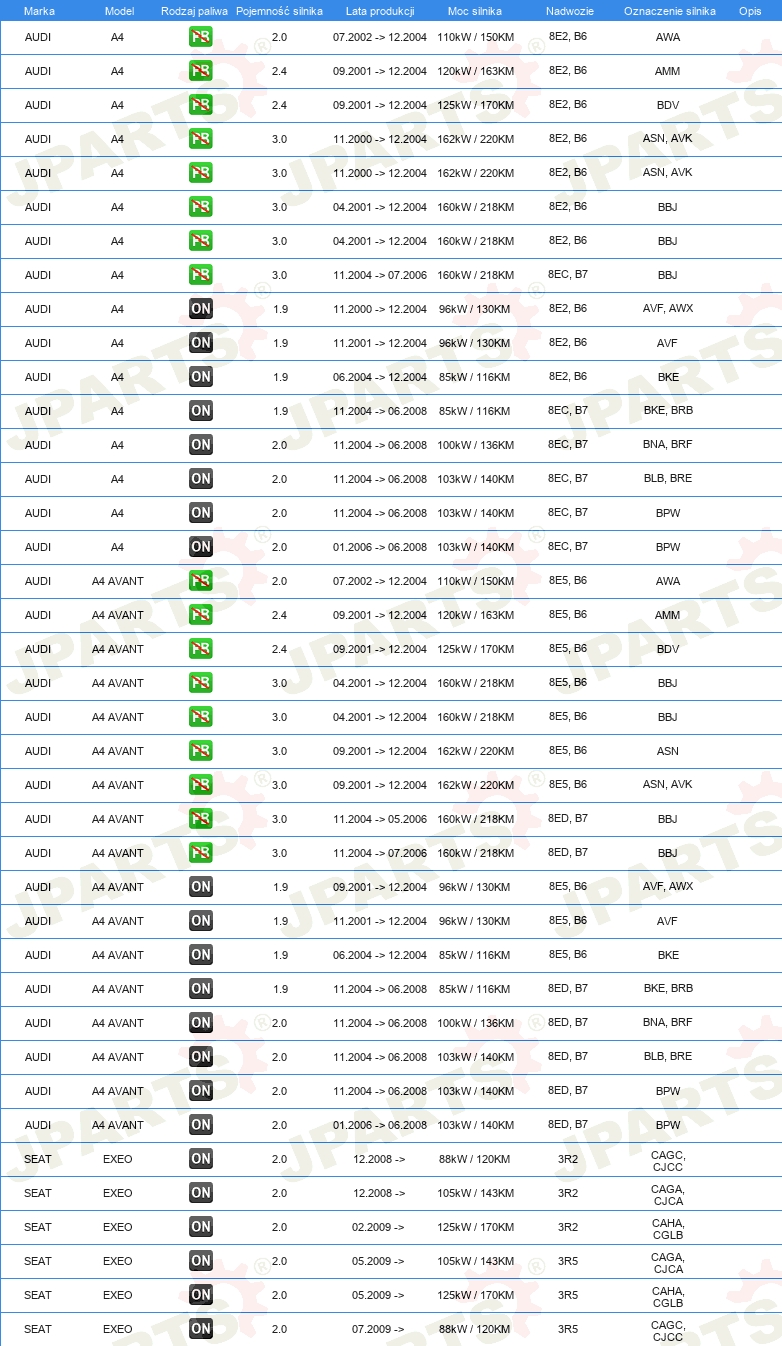The image size is (782, 1346).
Task: Click the petrol icon in the A4 AVANT BDV row
Action: tap(200, 649)
